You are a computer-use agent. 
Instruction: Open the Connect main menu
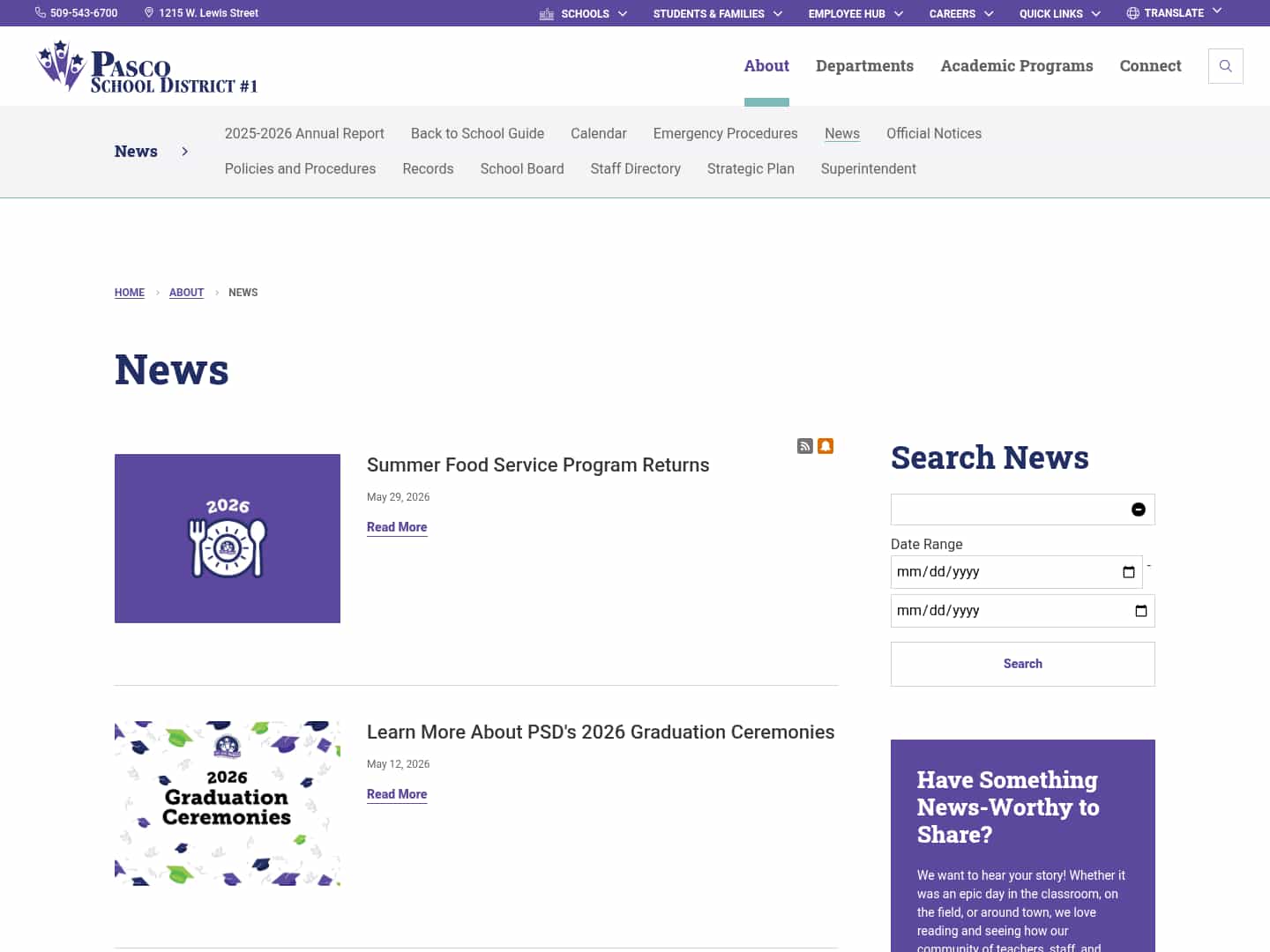coord(1150,66)
